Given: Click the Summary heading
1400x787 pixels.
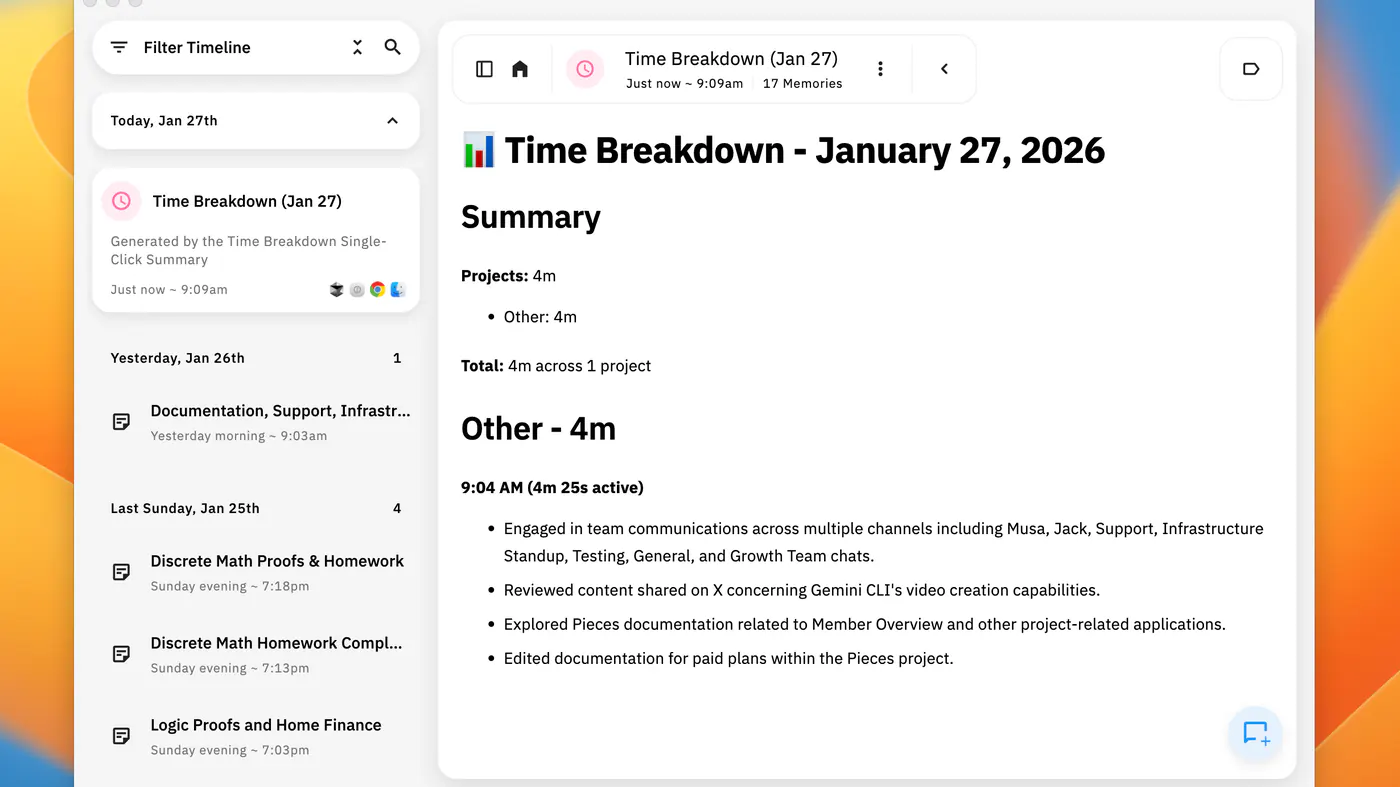Looking at the screenshot, I should [x=531, y=217].
